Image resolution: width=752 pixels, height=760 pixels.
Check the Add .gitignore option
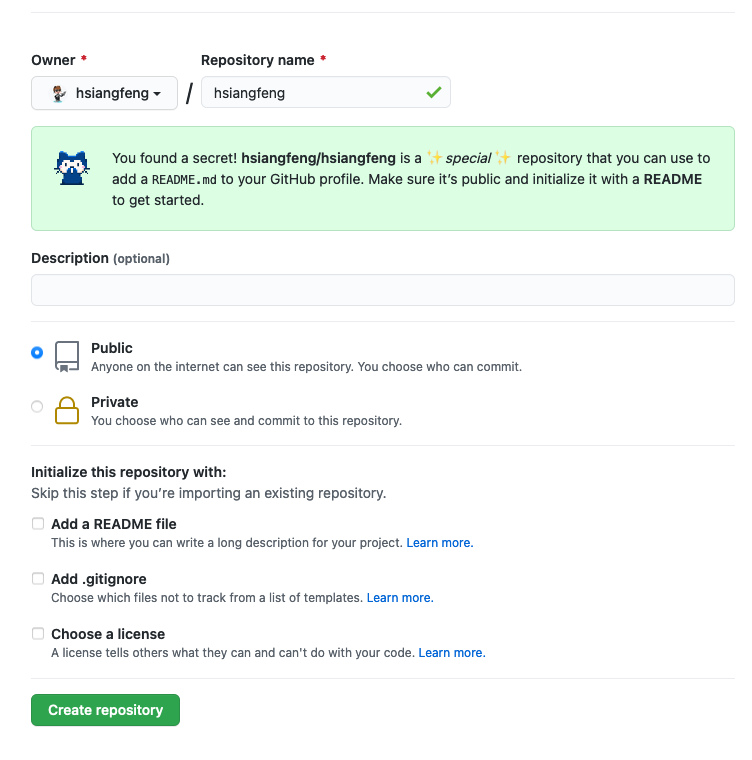[38, 578]
